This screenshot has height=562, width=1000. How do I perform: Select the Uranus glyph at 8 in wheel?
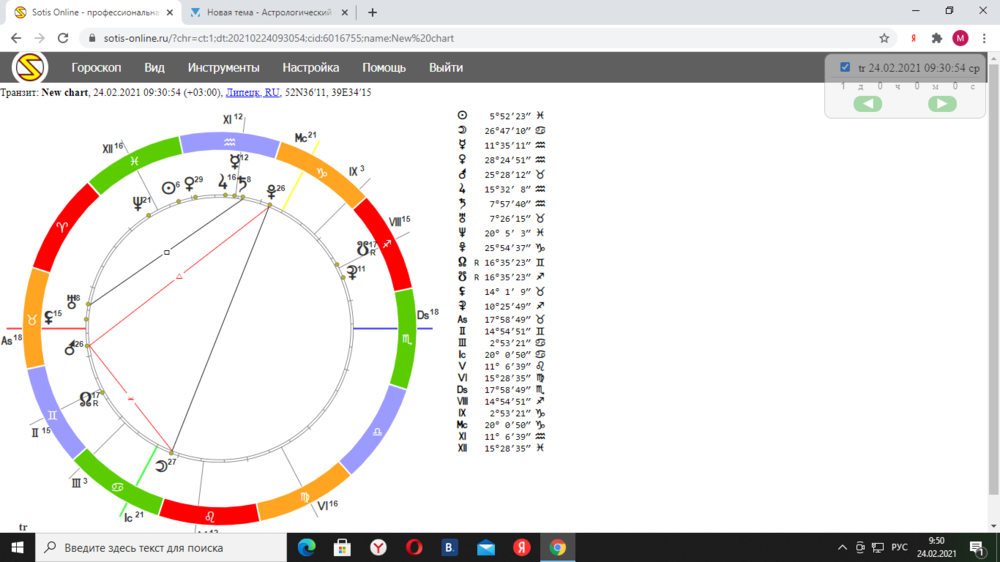click(x=71, y=301)
